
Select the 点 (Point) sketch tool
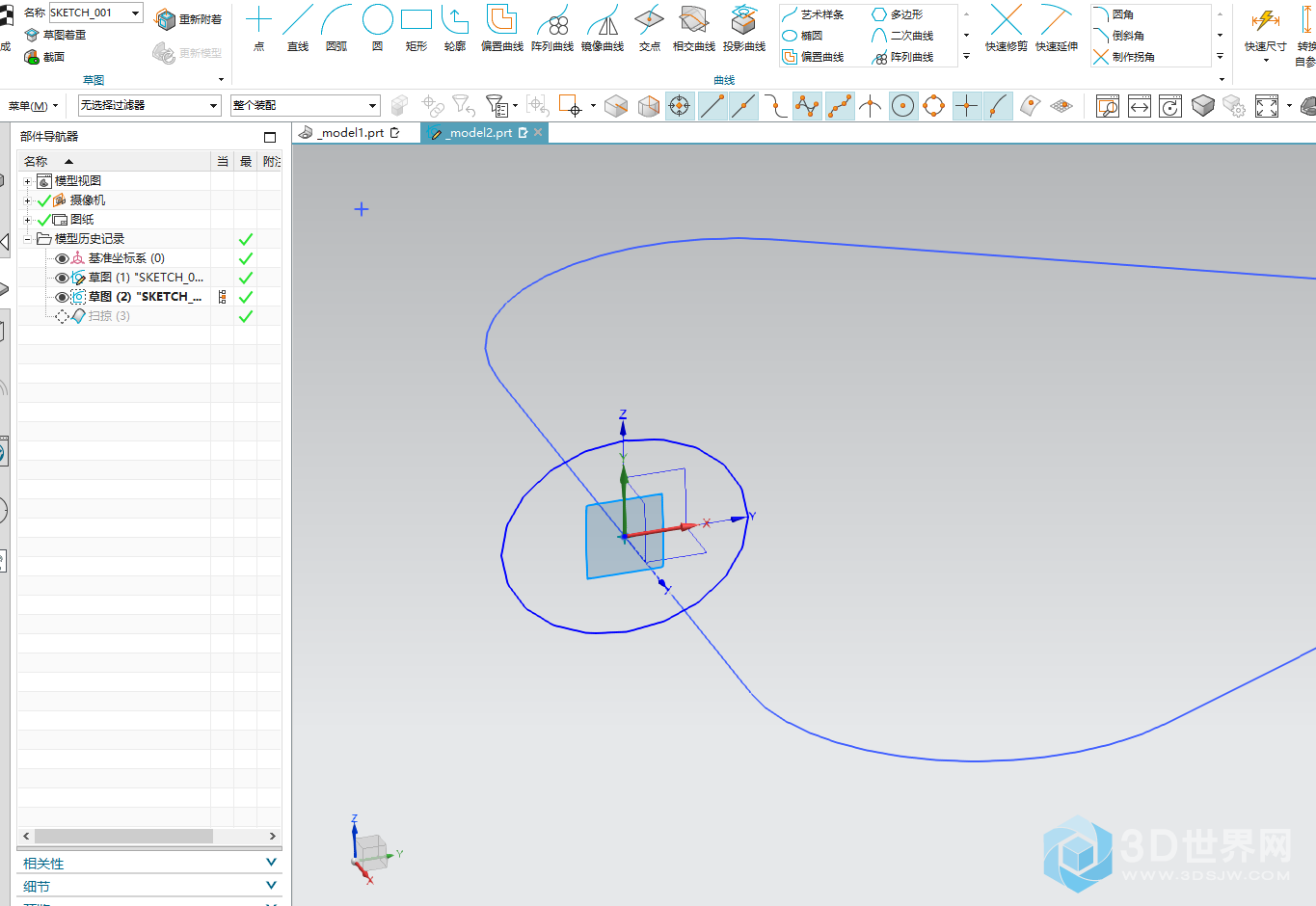pos(258,28)
